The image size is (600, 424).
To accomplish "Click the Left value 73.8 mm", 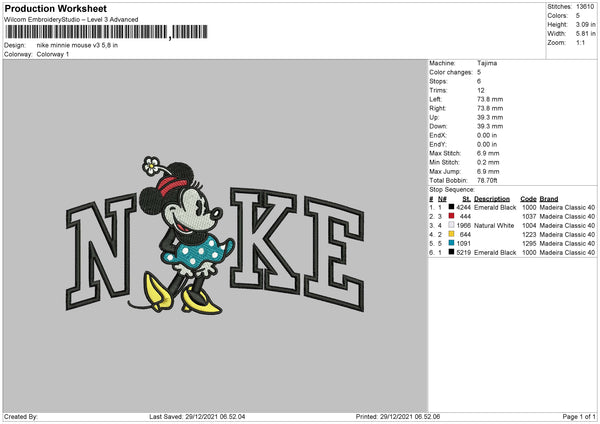I will tap(490, 99).
